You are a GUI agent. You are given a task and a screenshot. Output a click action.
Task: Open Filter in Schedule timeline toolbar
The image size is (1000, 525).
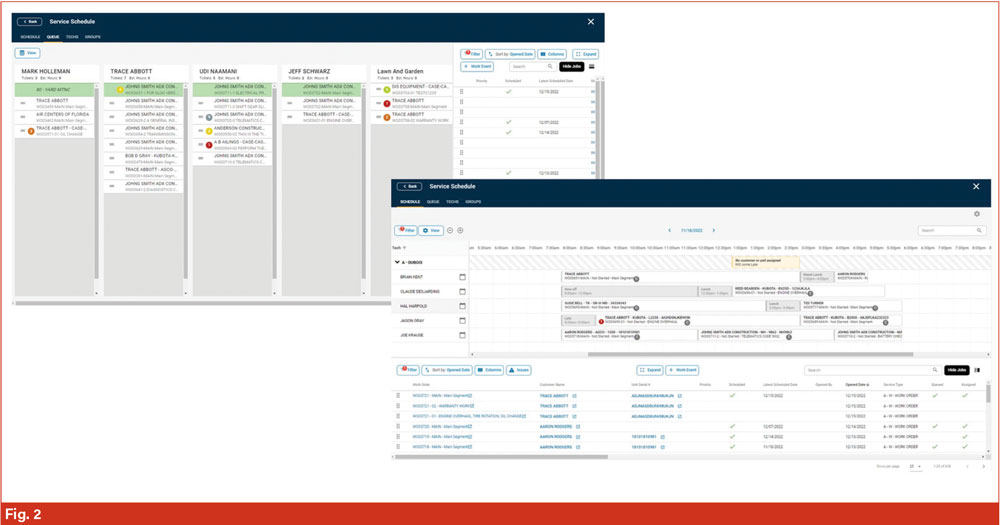406,230
